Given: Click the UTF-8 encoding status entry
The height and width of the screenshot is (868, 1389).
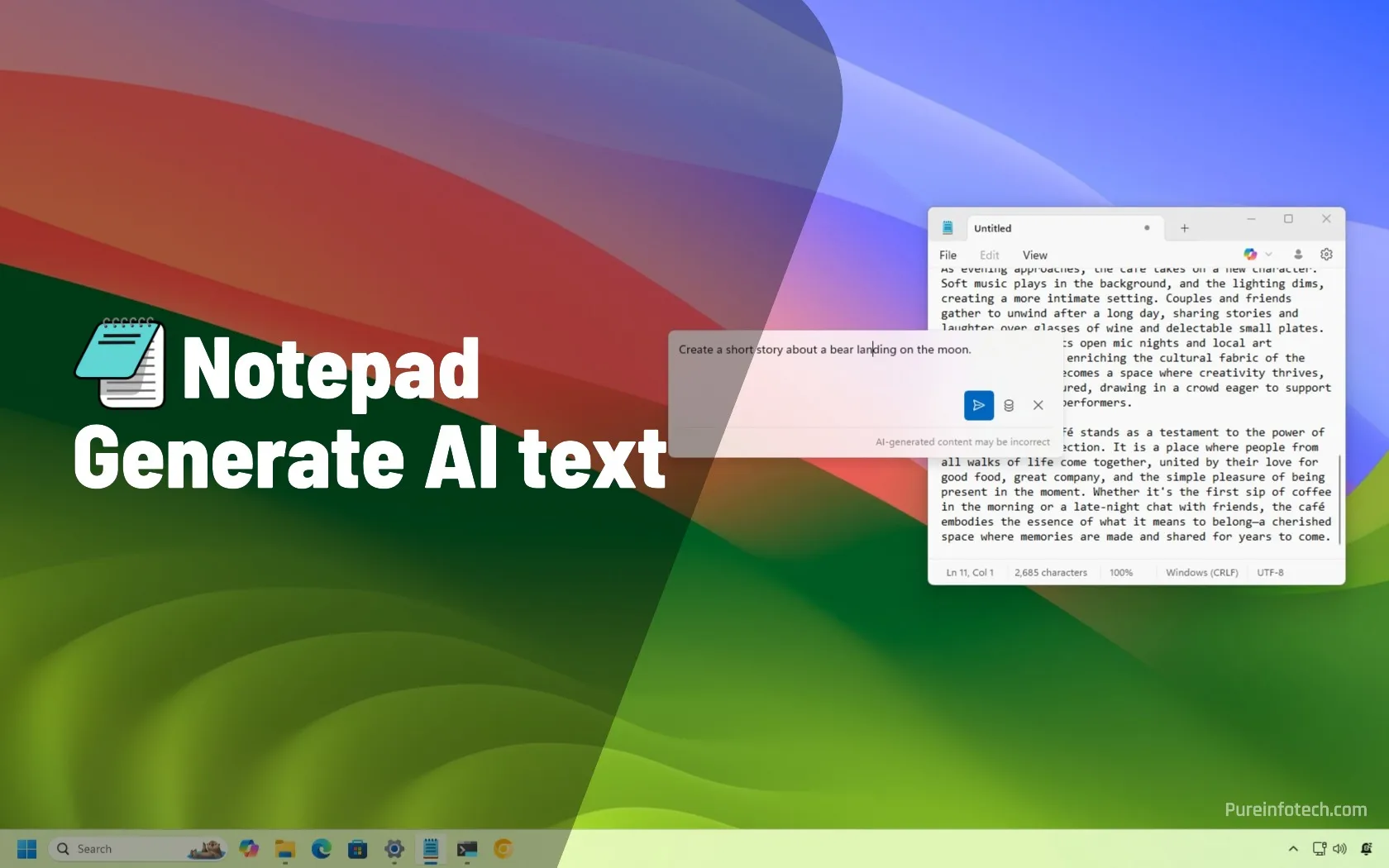Looking at the screenshot, I should tap(1270, 572).
